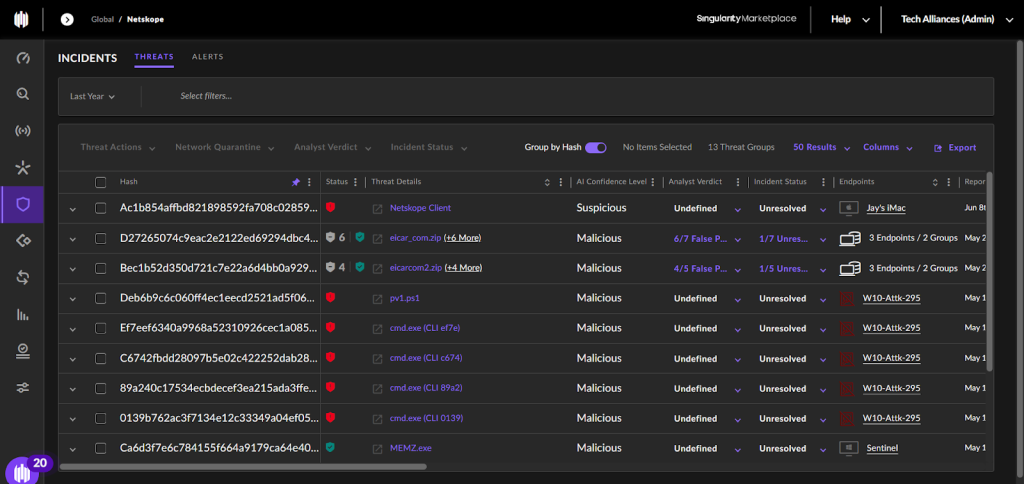The image size is (1024, 484).
Task: Expand the Ac1b854affbd row chevron
Action: 72,209
